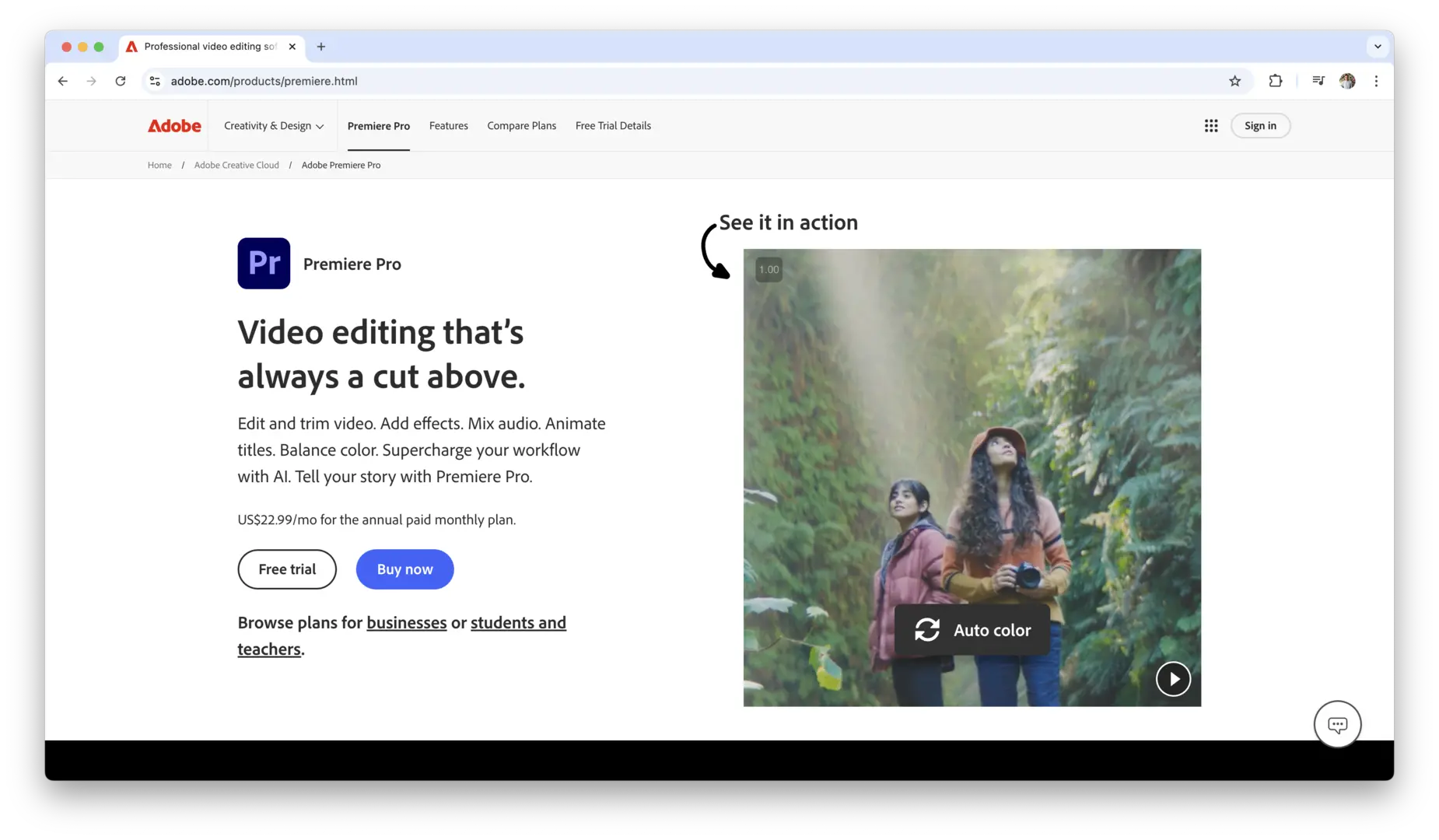Open a new browser tab

321,47
